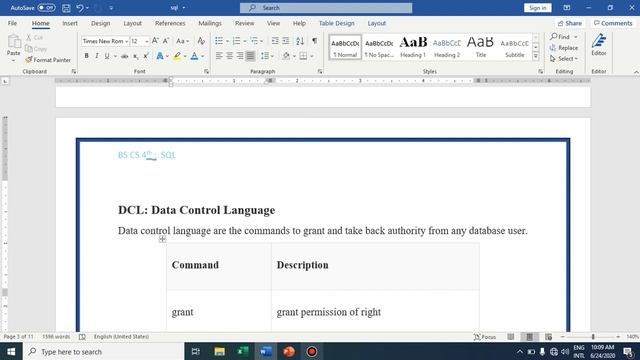Switch to the Design tab
The image size is (640, 360).
click(100, 23)
